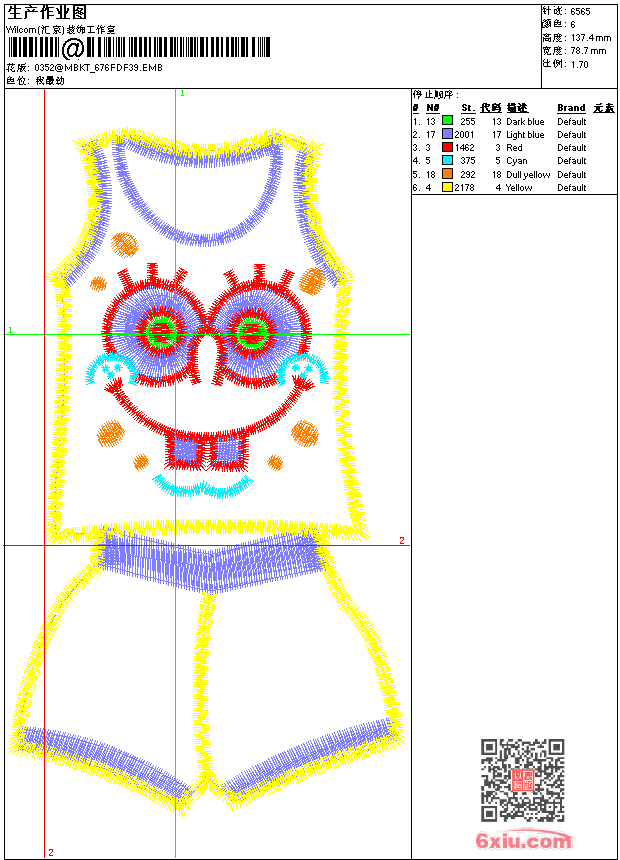
Task: Click the '停止顺序' stop sequence heading
Action: pos(436,95)
